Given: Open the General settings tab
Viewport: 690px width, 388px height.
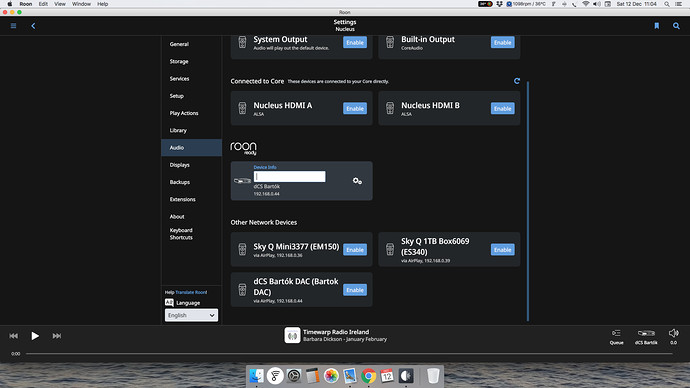Looking at the screenshot, I should point(191,44).
